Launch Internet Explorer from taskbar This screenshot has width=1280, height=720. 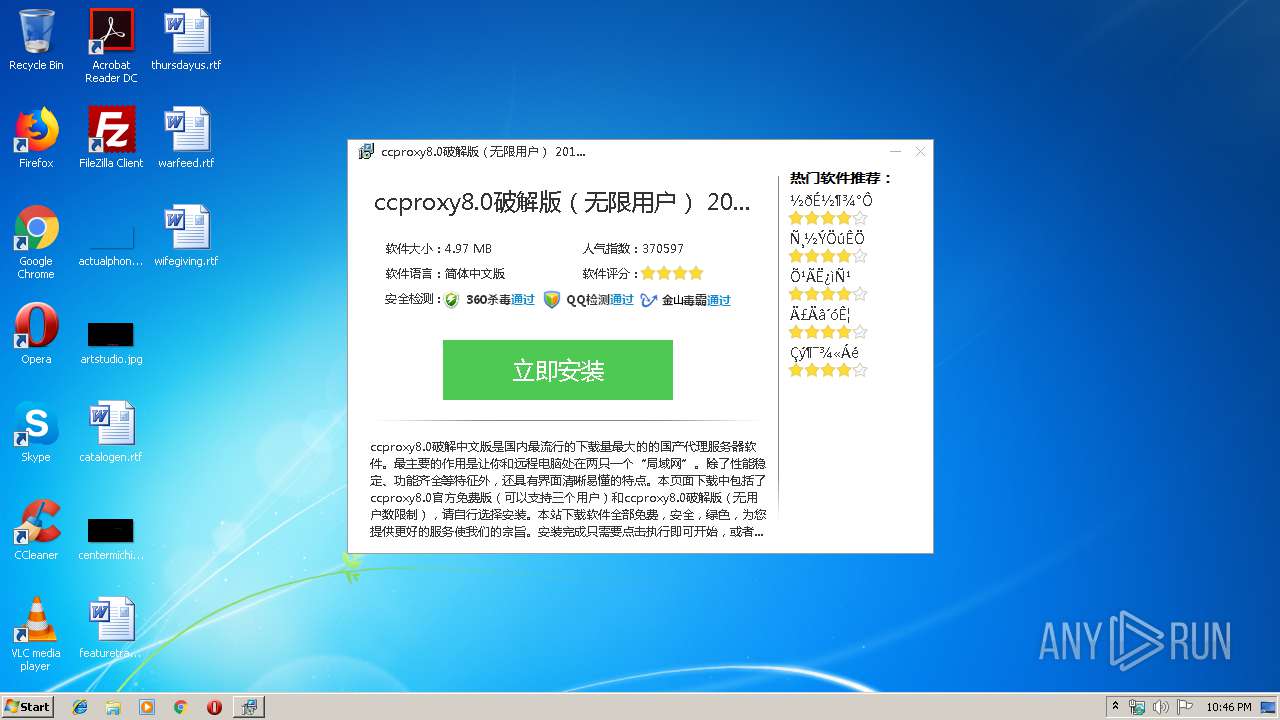coord(80,707)
